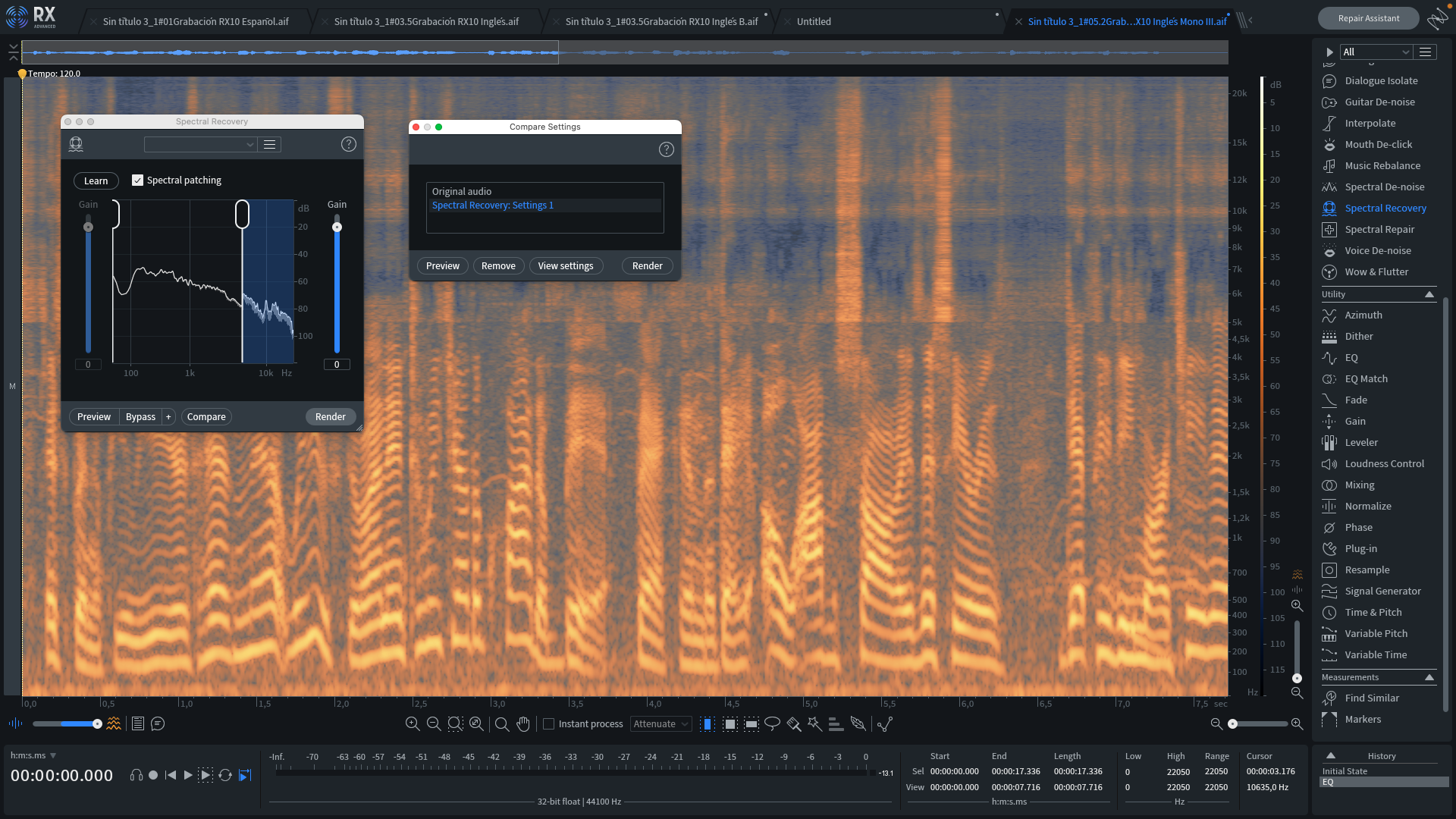Screen dimensions: 1456x819
Task: Collapse the Utility section in module list
Action: [x=1430, y=294]
